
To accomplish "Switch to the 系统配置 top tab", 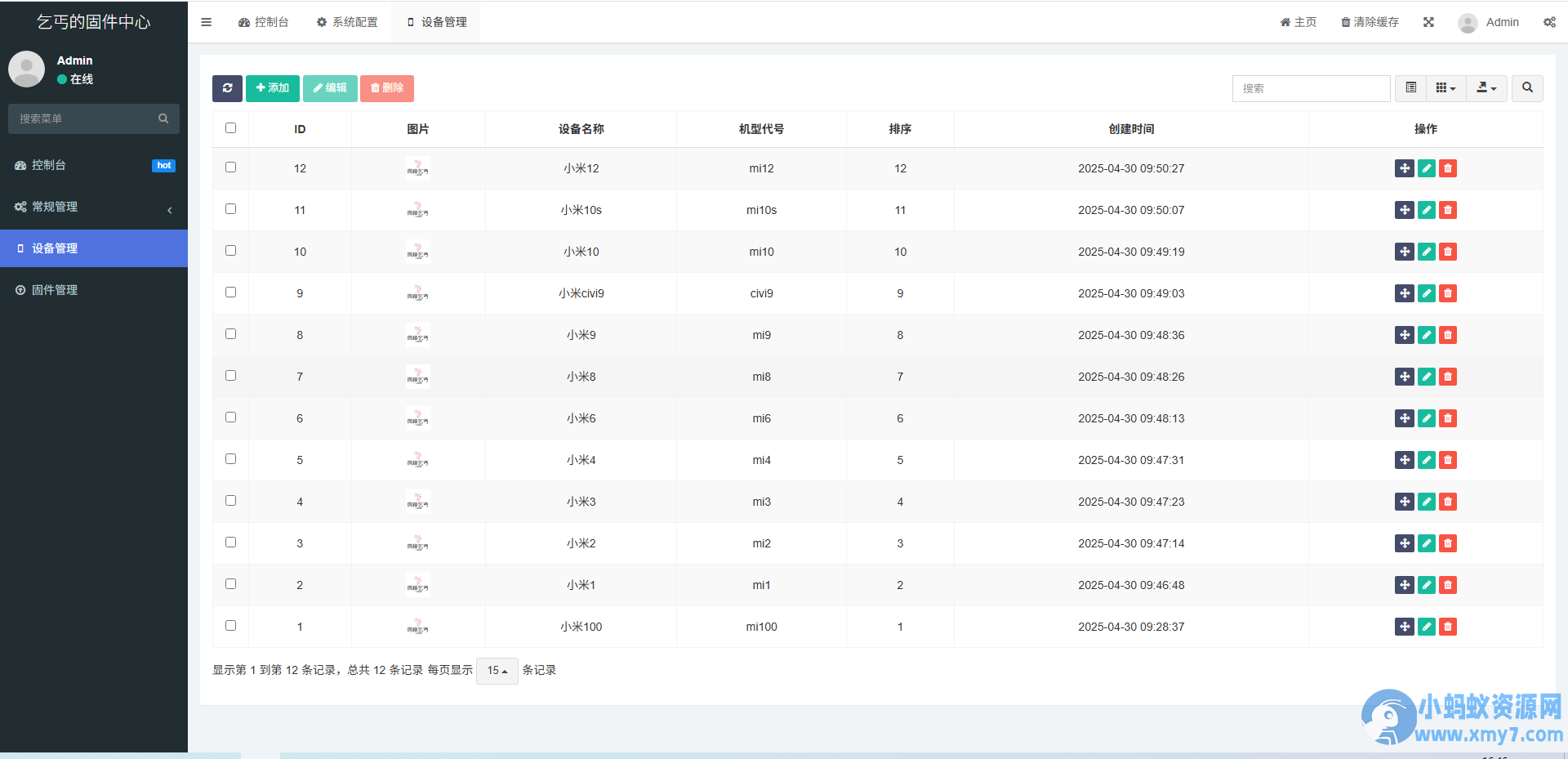I will click(x=347, y=22).
